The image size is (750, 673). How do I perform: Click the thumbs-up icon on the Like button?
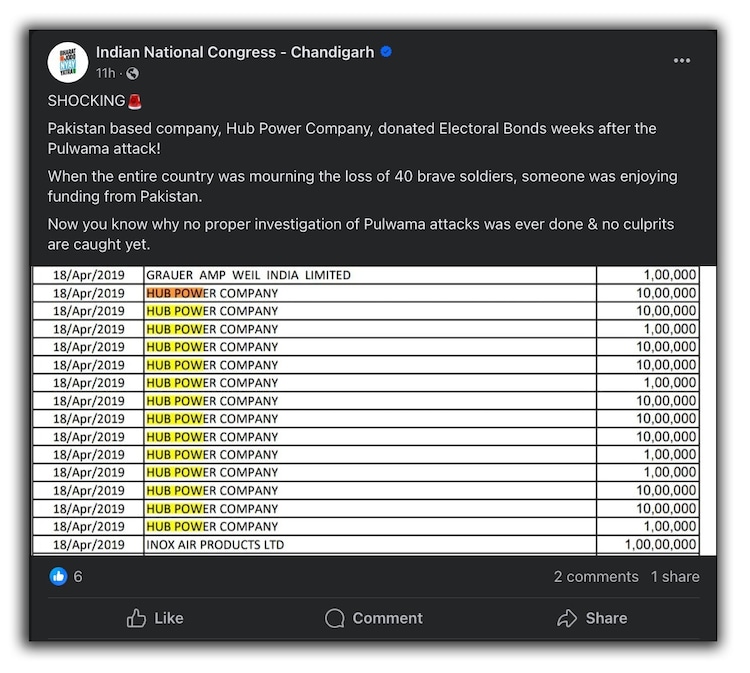tap(137, 618)
